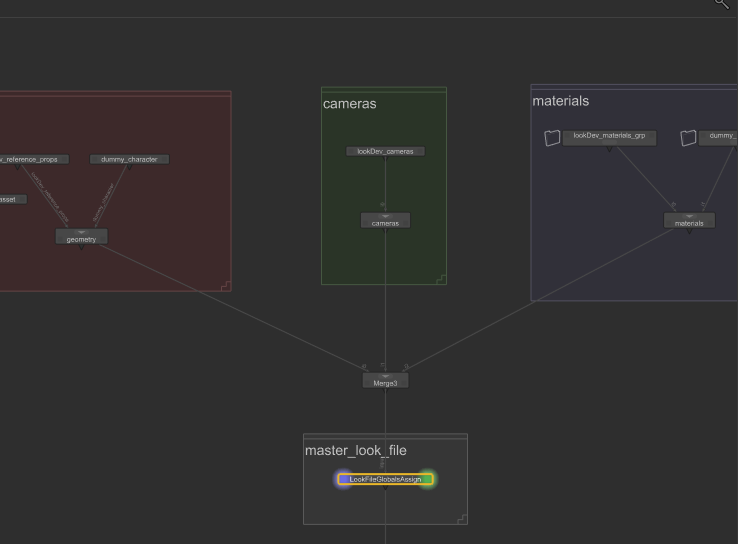
Task: Expand the input arrow on geometry node
Action: 81,233
